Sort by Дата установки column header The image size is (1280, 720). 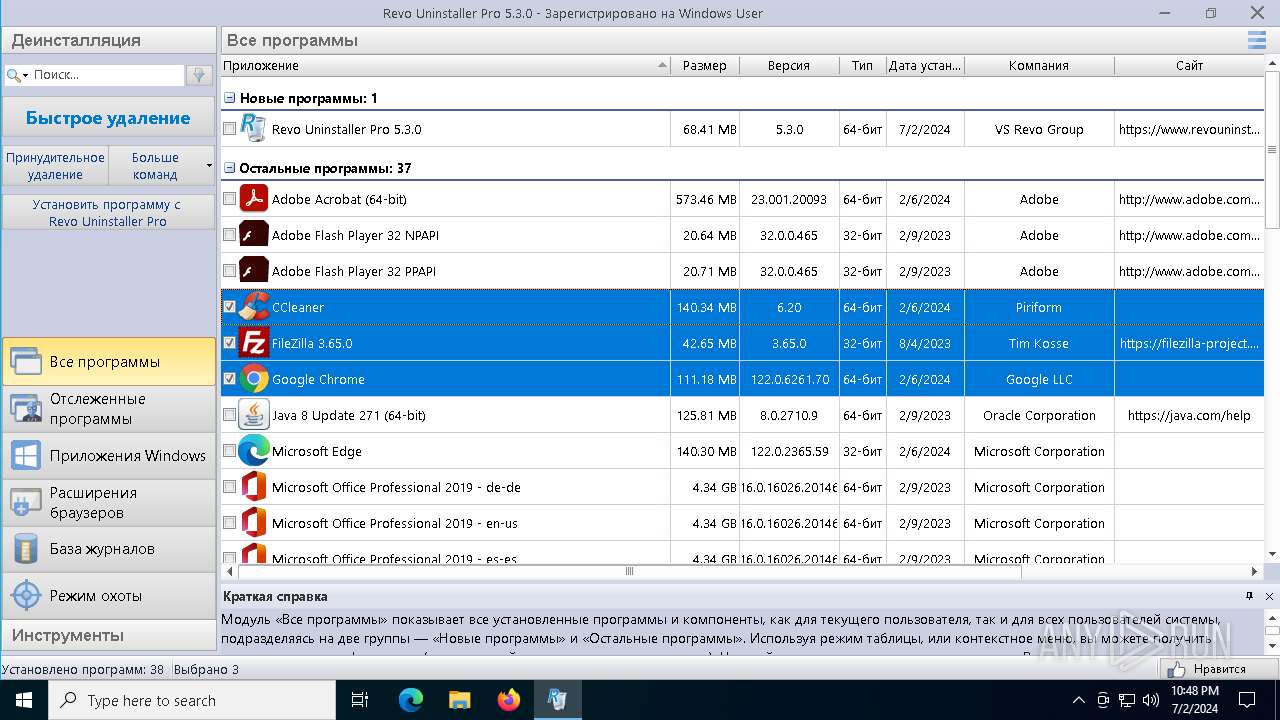925,66
